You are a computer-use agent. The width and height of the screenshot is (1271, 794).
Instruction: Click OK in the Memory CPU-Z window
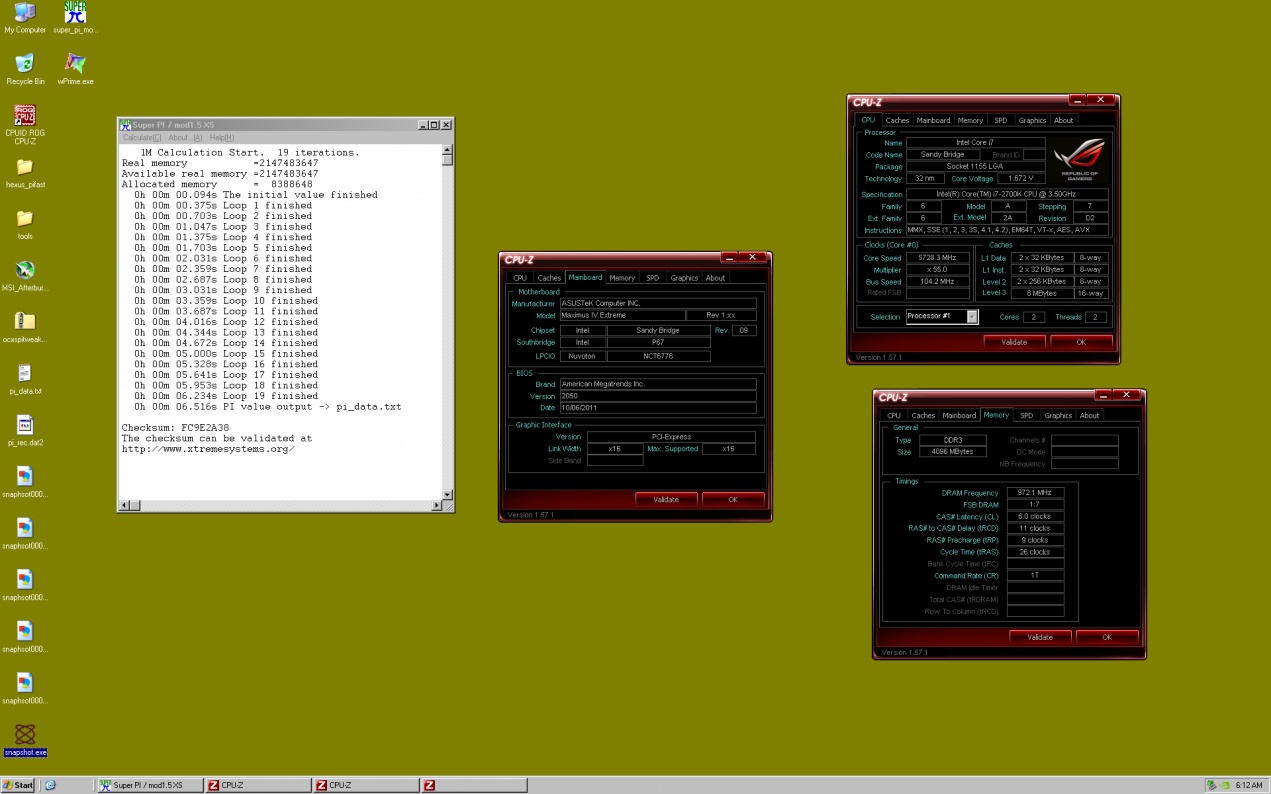tap(1106, 637)
